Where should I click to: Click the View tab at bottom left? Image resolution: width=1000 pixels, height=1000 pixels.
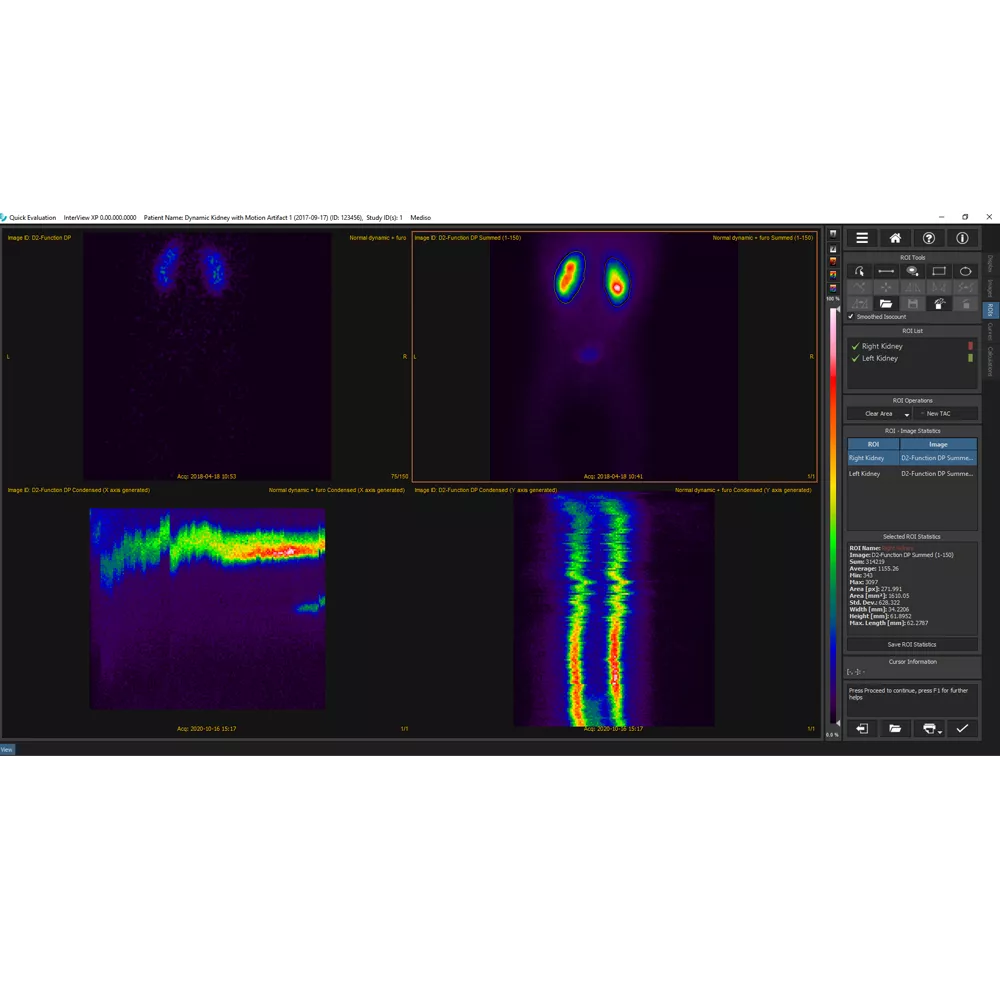[x=6, y=749]
